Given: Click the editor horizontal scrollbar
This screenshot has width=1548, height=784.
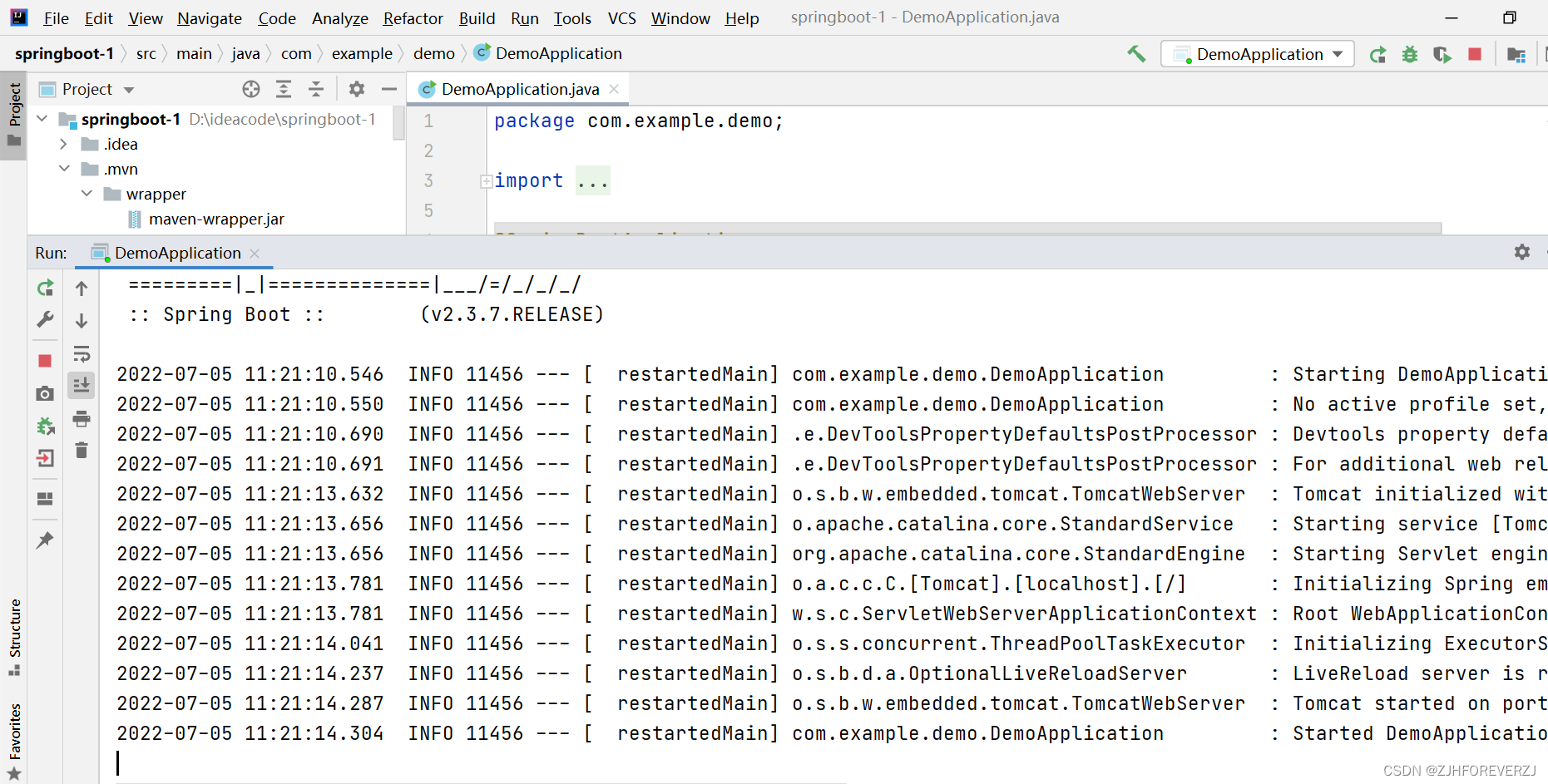Looking at the screenshot, I should (967, 228).
